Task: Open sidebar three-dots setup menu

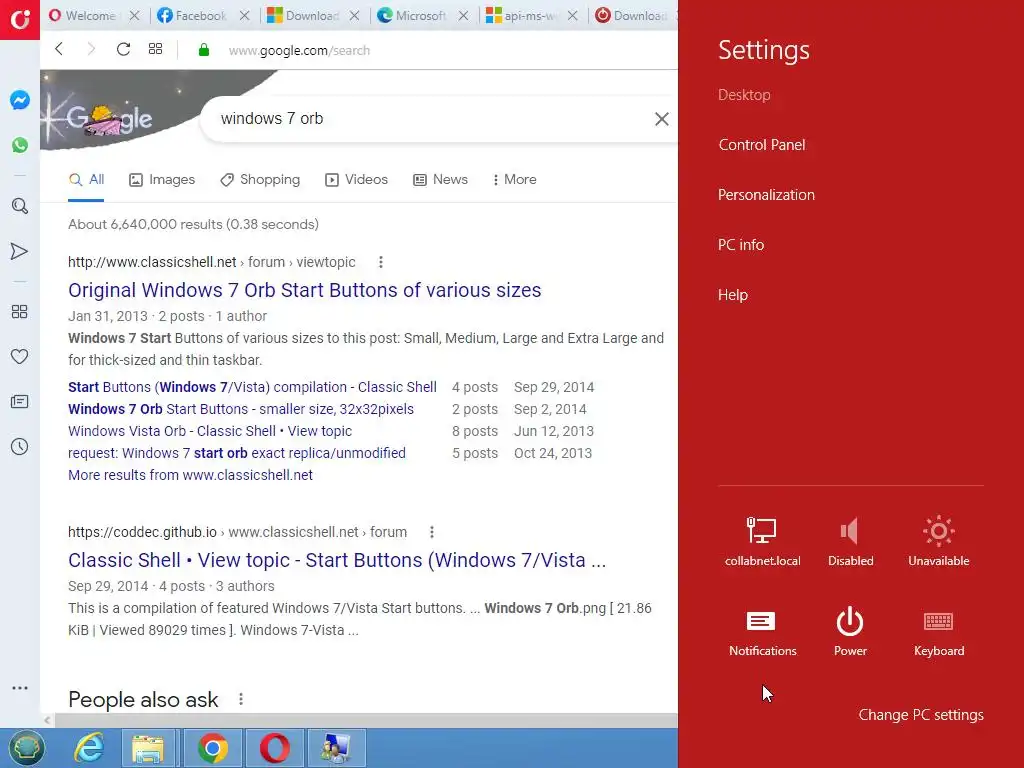Action: click(20, 688)
